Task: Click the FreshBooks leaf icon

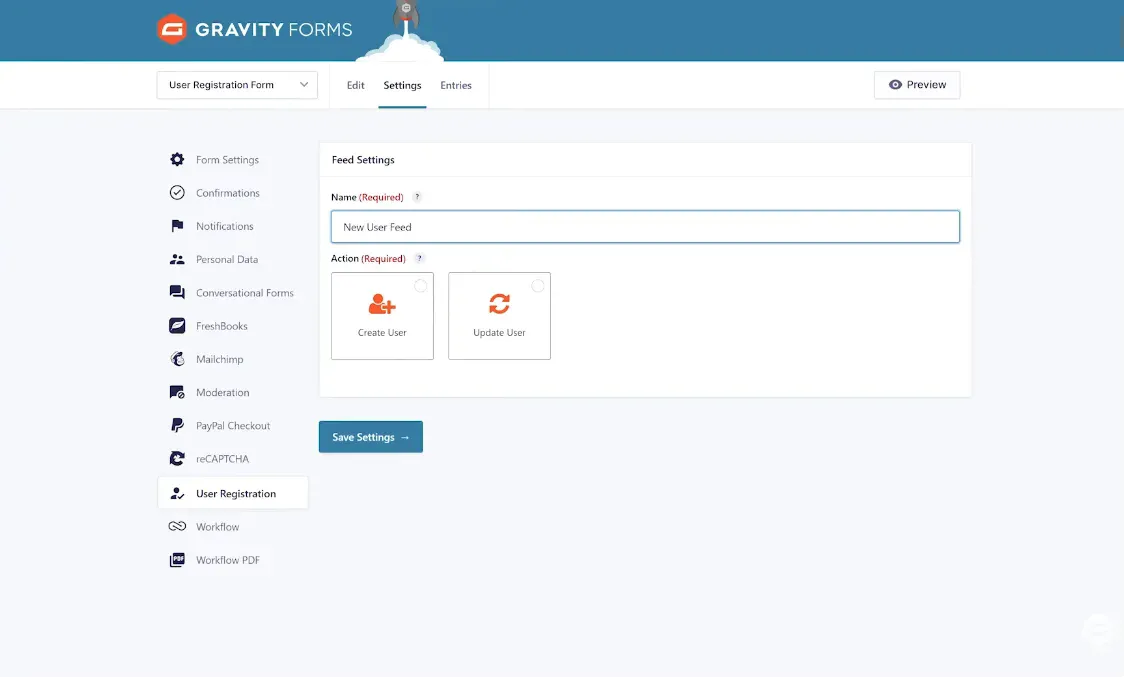Action: point(177,326)
